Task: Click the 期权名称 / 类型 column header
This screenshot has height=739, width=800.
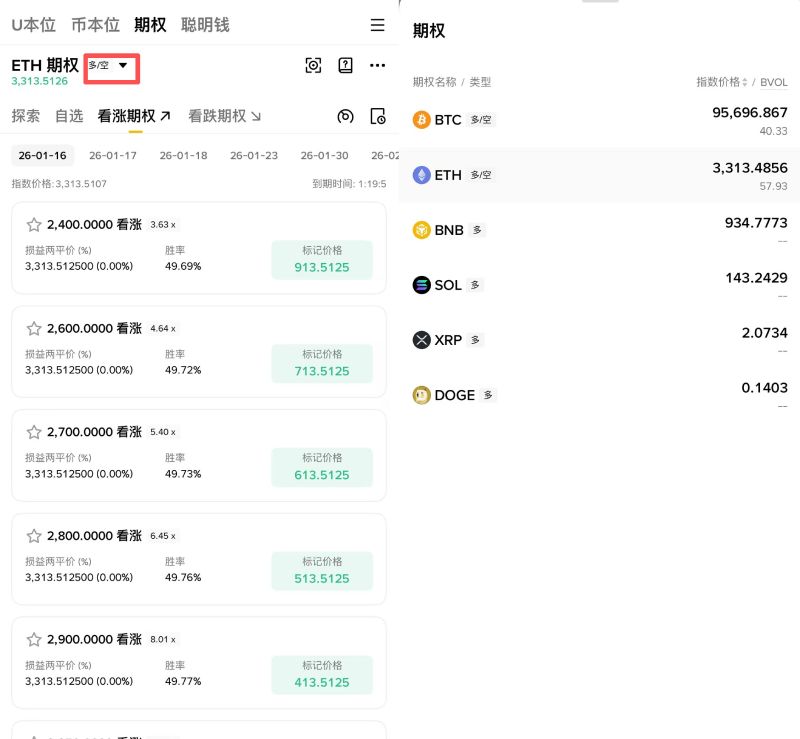Action: tap(452, 82)
